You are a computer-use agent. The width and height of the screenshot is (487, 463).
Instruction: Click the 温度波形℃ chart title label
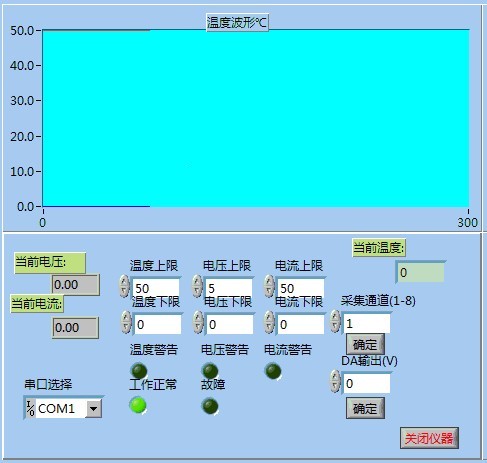click(237, 23)
